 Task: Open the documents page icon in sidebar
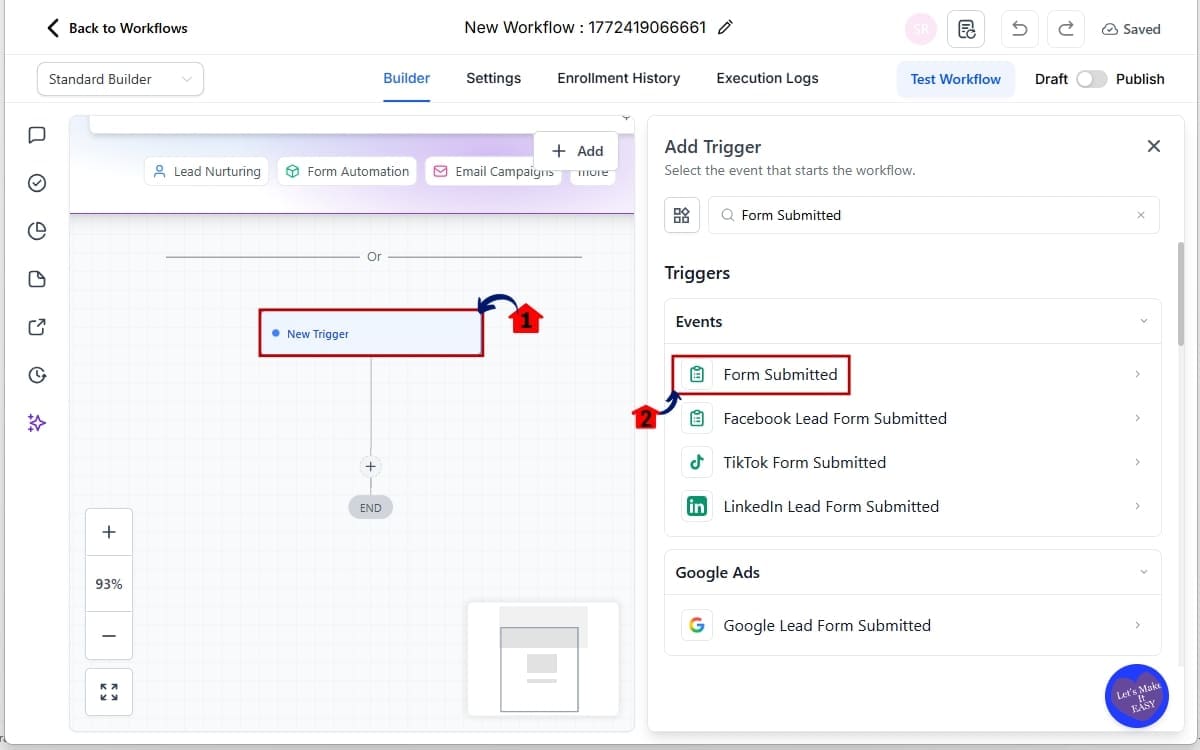coord(37,279)
